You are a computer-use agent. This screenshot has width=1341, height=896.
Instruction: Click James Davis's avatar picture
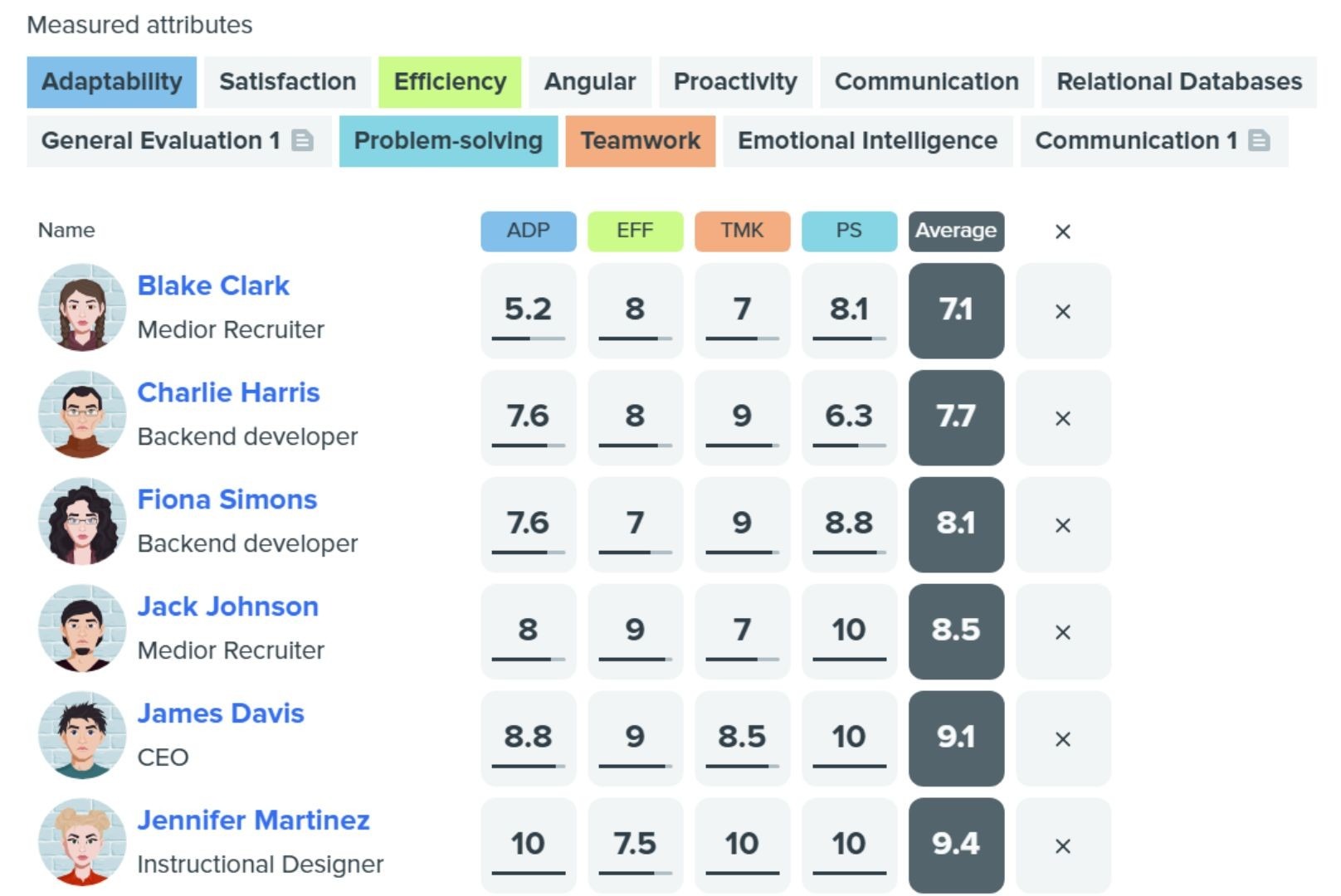[82, 736]
